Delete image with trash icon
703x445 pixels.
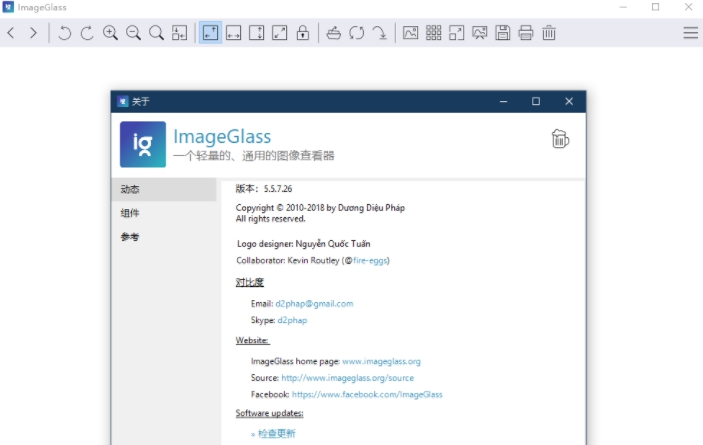(x=549, y=33)
